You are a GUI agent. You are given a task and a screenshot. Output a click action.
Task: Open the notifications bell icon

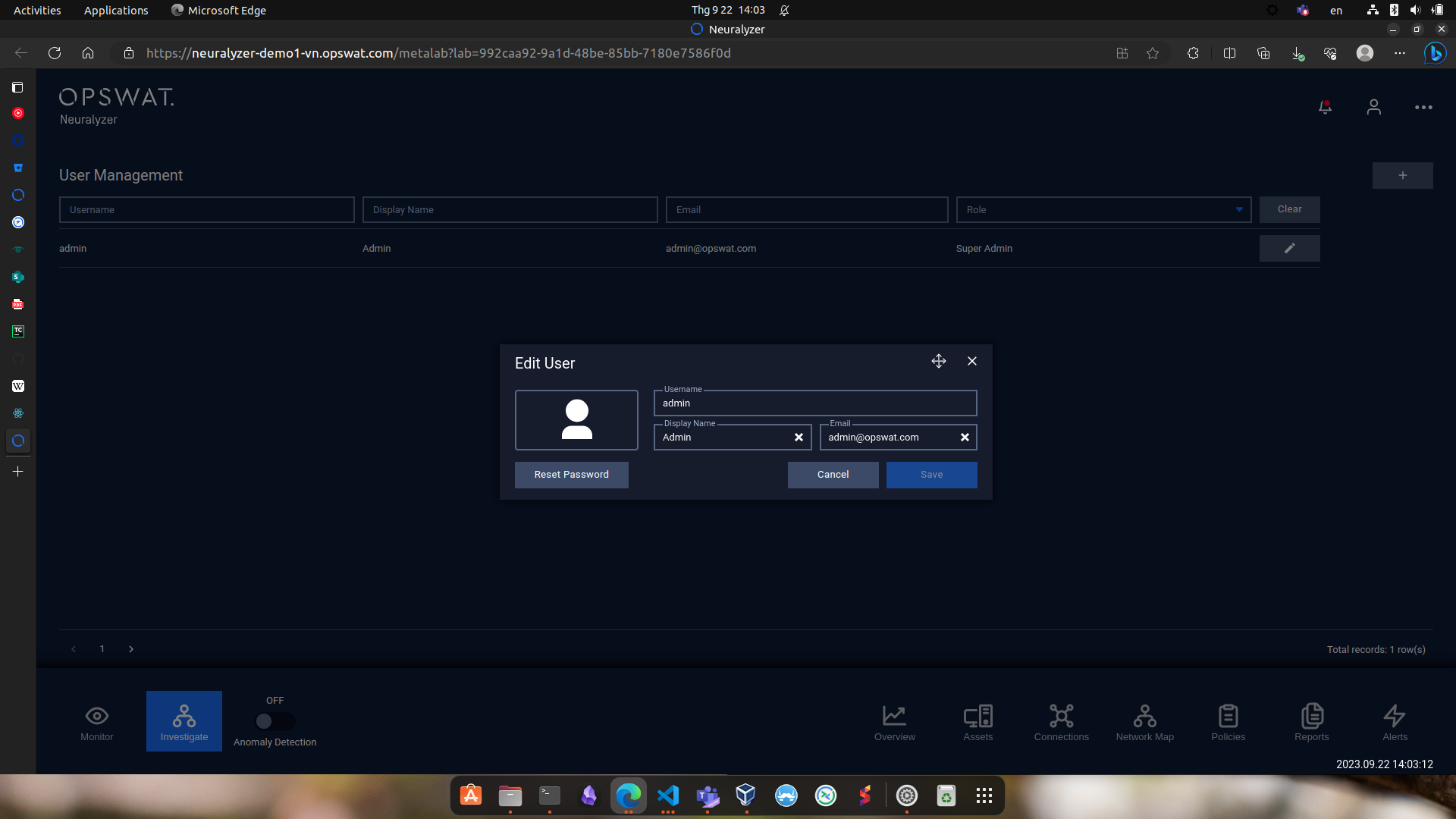[x=1325, y=107]
